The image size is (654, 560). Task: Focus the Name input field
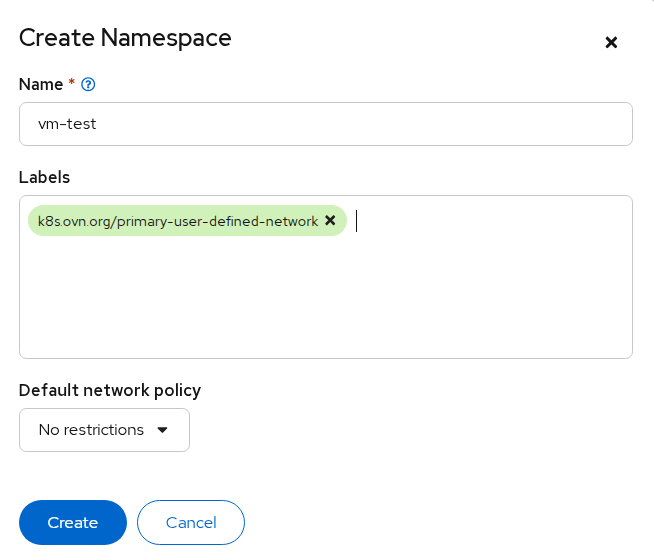click(x=325, y=124)
